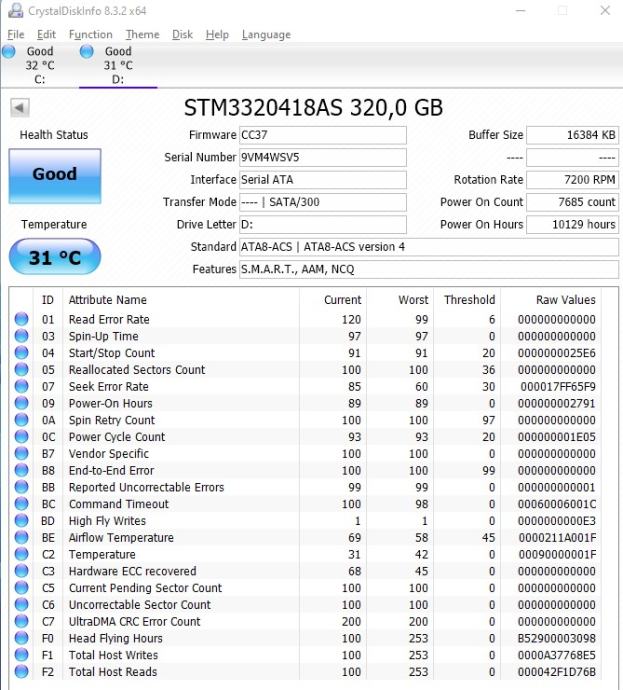The width and height of the screenshot is (623, 690).
Task: Click the ID column header
Action: pos(48,300)
